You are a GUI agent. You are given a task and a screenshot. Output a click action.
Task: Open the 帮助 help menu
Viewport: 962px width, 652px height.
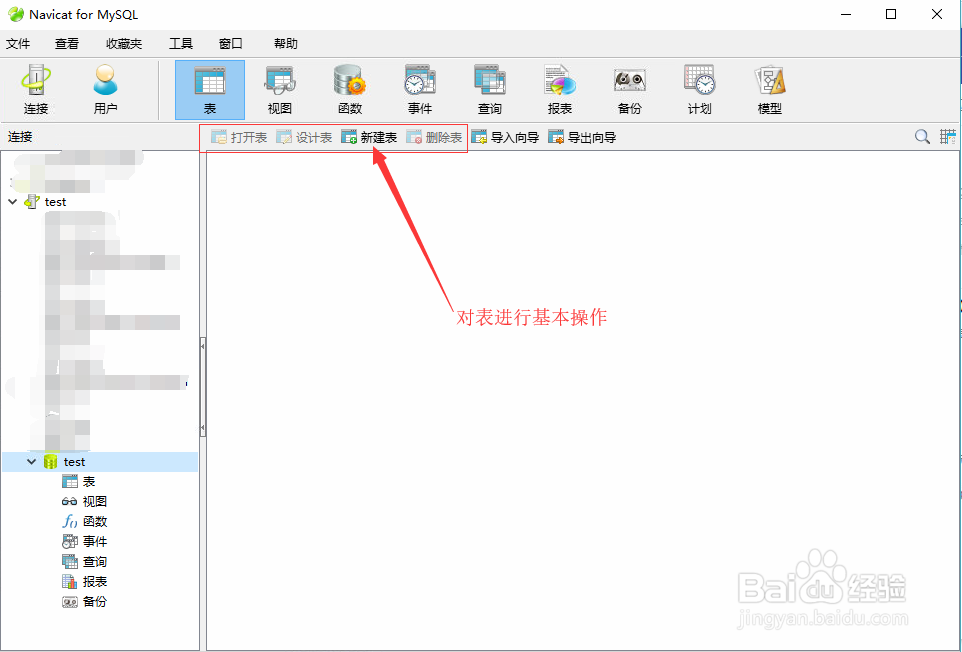click(286, 44)
